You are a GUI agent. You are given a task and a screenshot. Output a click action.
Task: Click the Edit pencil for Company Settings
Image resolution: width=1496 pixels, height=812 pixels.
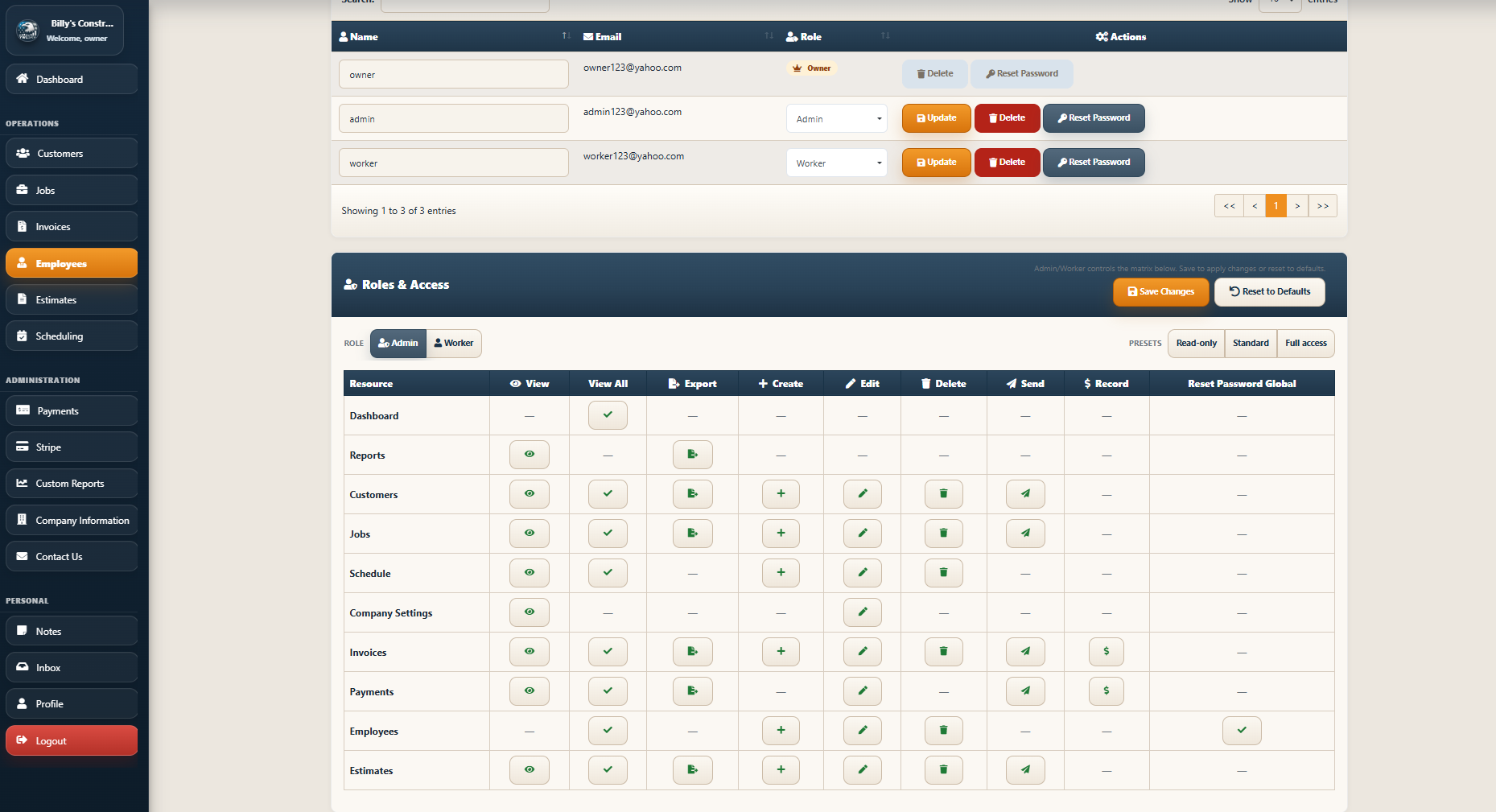(x=862, y=612)
